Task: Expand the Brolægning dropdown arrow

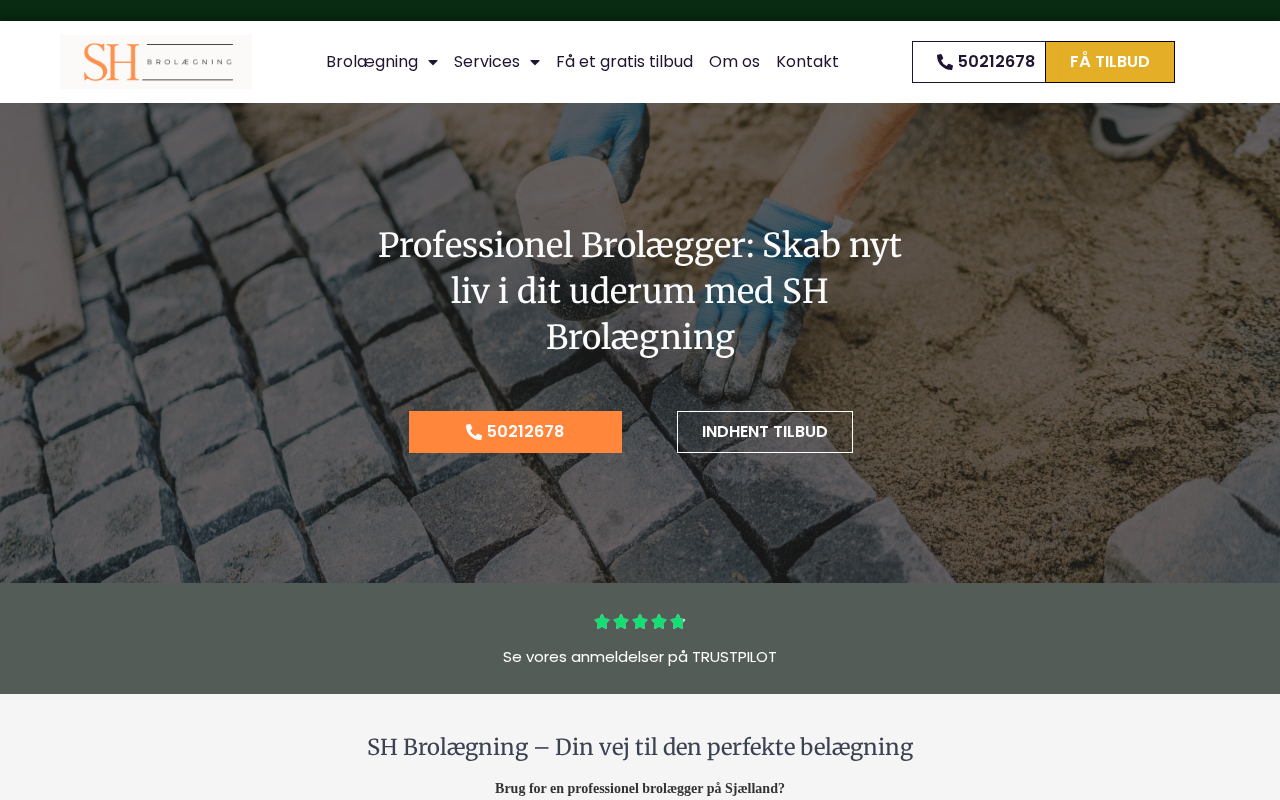Action: pos(433,62)
